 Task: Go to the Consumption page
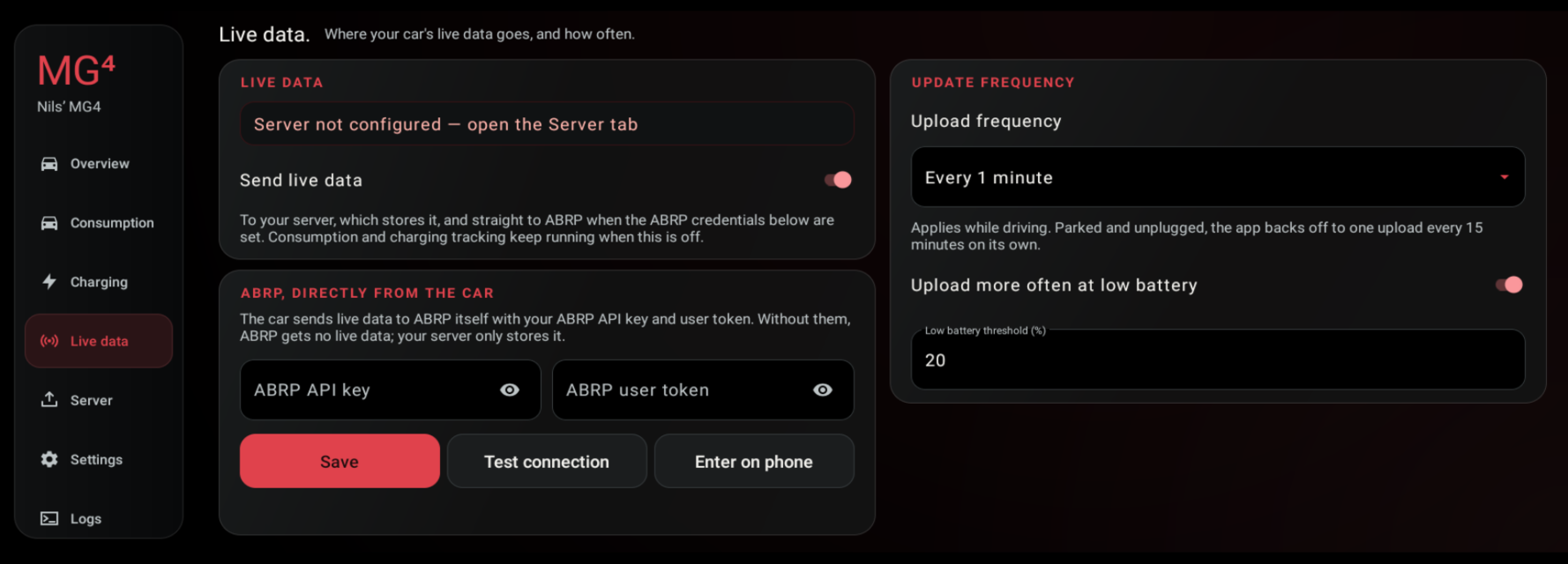[99, 223]
